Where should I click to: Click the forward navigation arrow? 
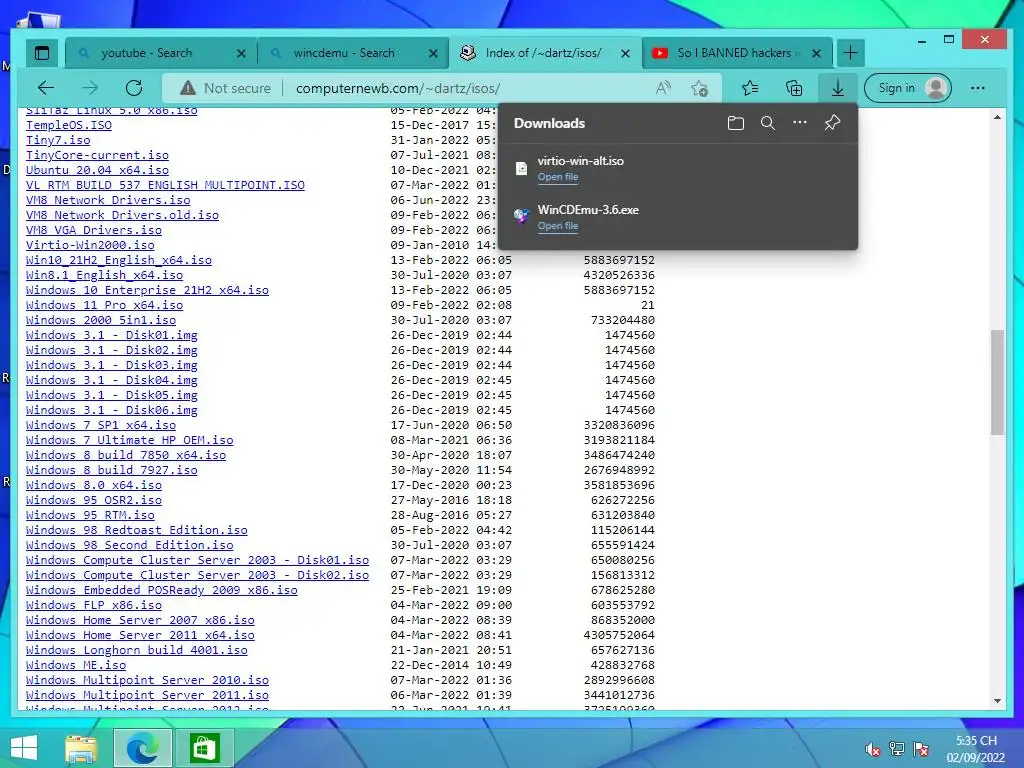89,88
